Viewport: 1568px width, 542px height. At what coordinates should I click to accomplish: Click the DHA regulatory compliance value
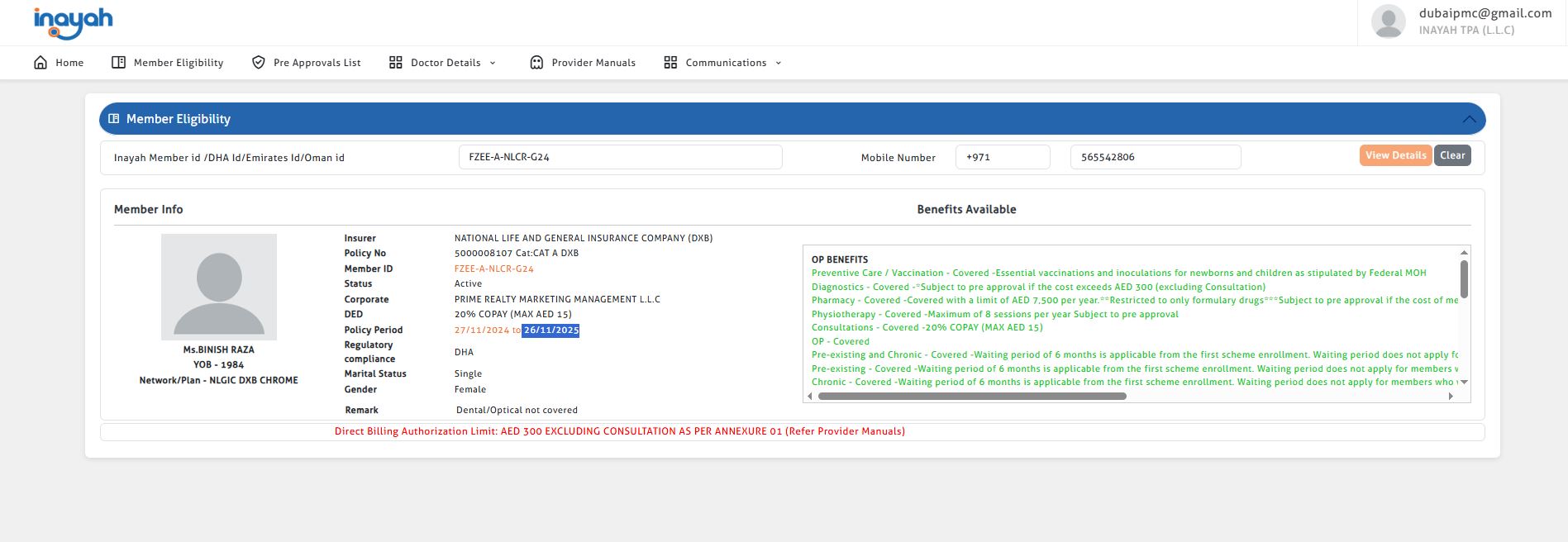(x=464, y=352)
